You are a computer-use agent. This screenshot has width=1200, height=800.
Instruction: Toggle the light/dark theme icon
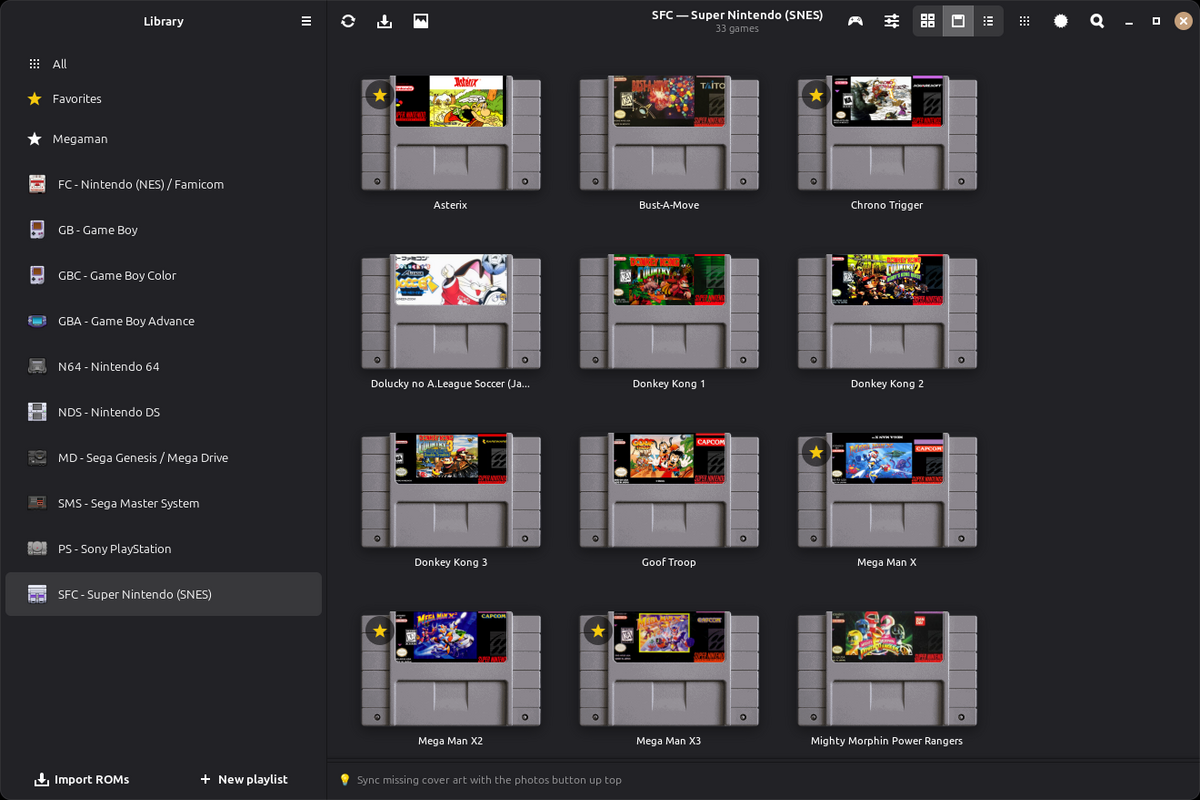click(x=1061, y=21)
